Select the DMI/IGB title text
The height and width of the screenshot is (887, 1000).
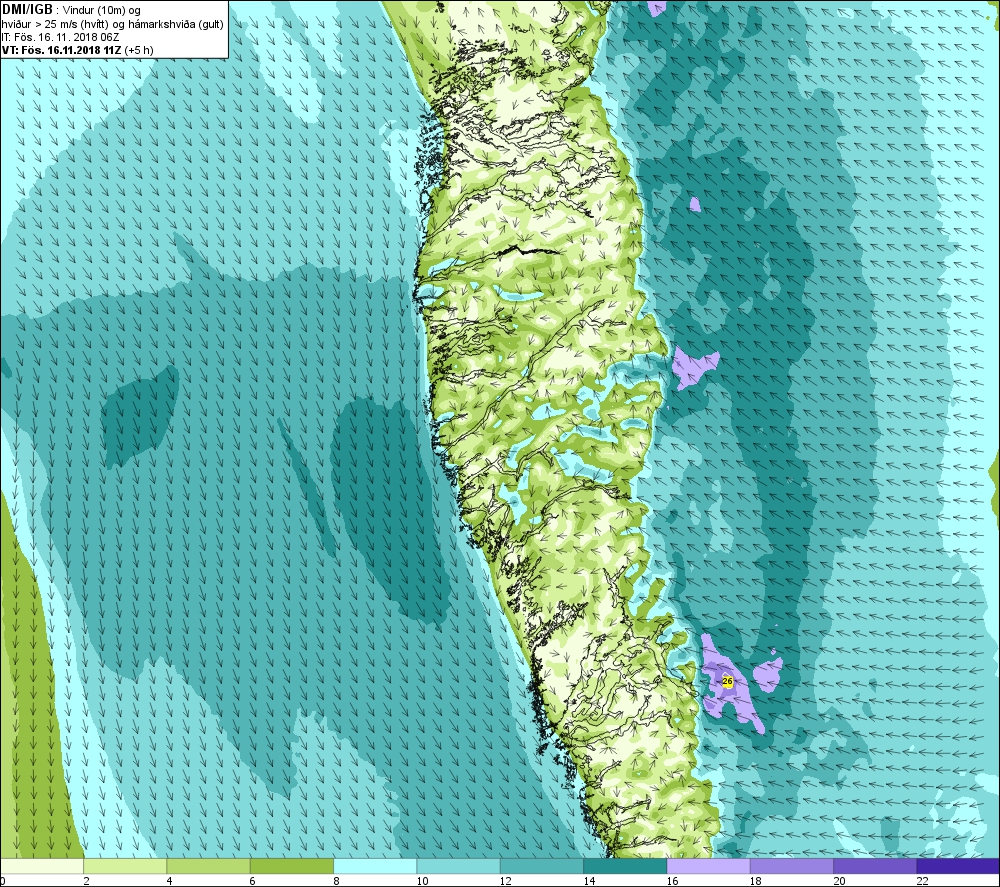27,10
